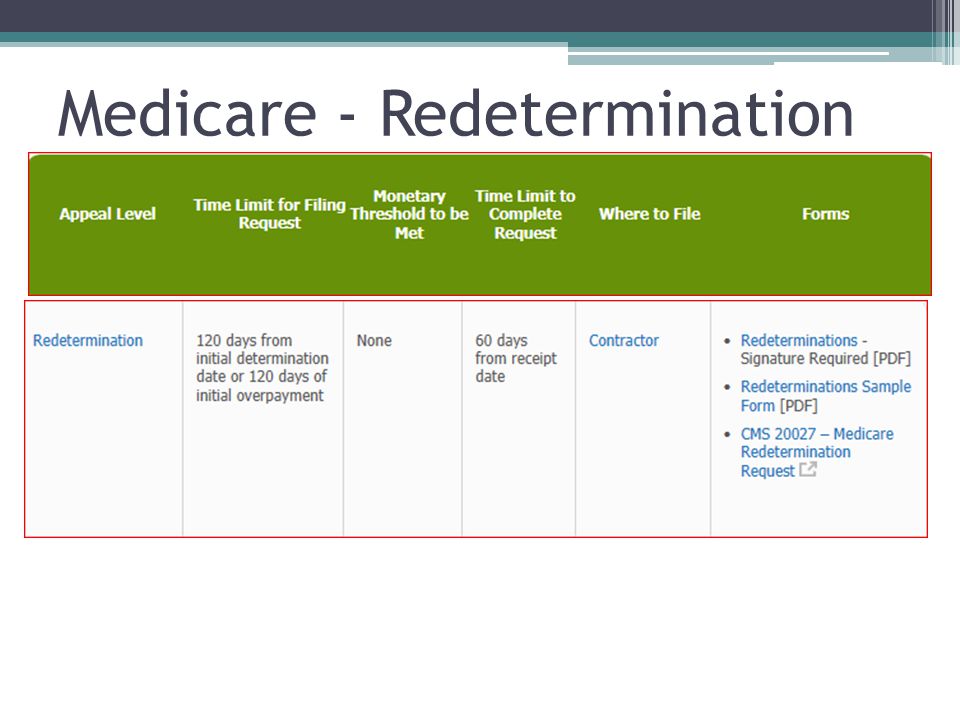Select the Where to File column header
960x720 pixels.
[650, 214]
